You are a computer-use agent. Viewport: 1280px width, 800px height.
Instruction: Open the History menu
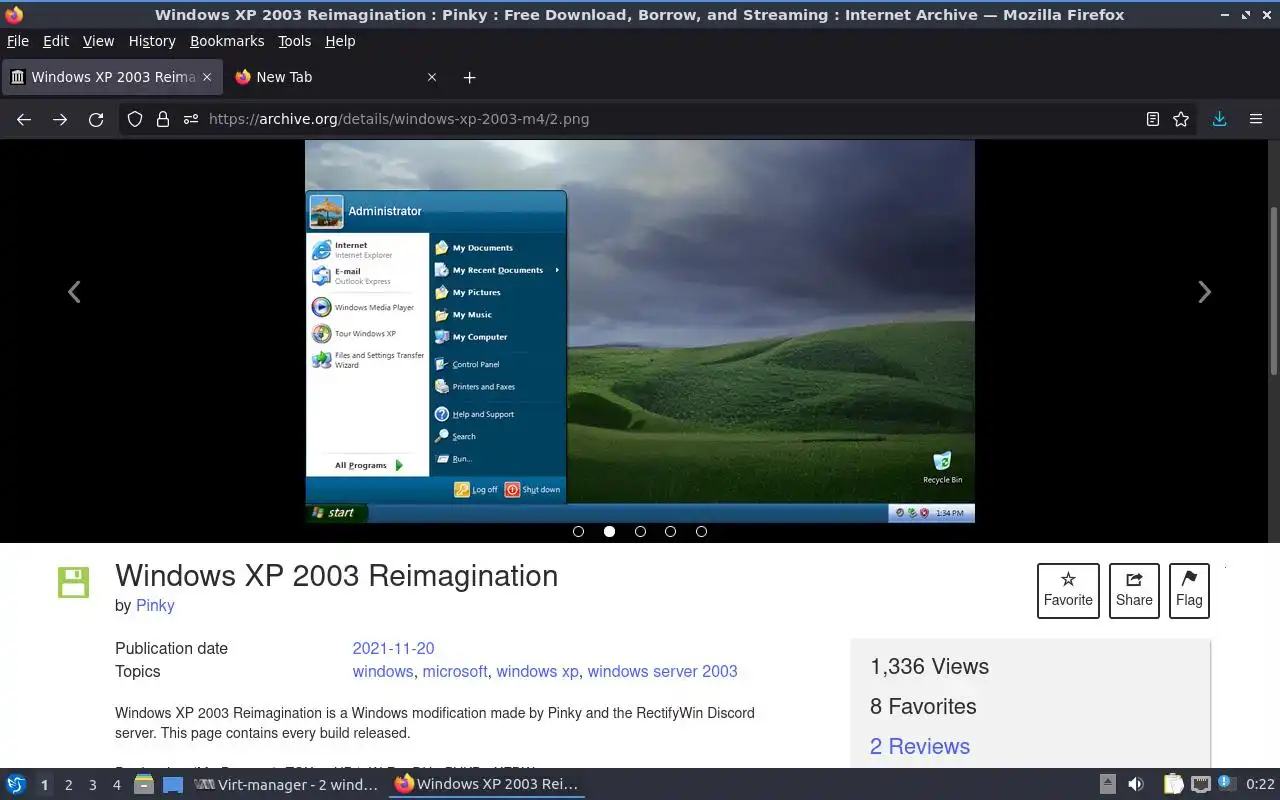point(152,41)
